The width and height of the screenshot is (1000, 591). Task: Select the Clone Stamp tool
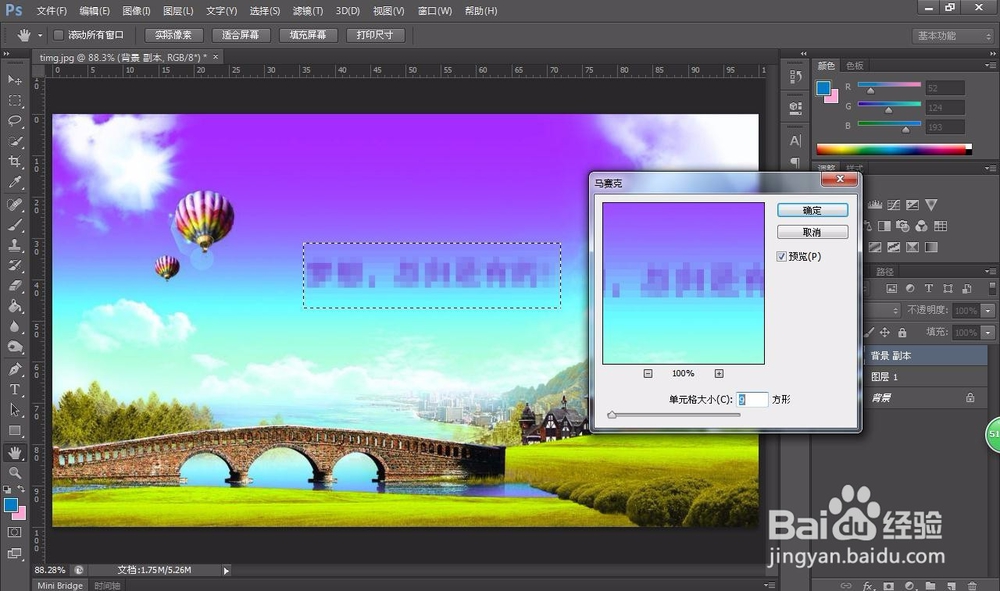15,245
